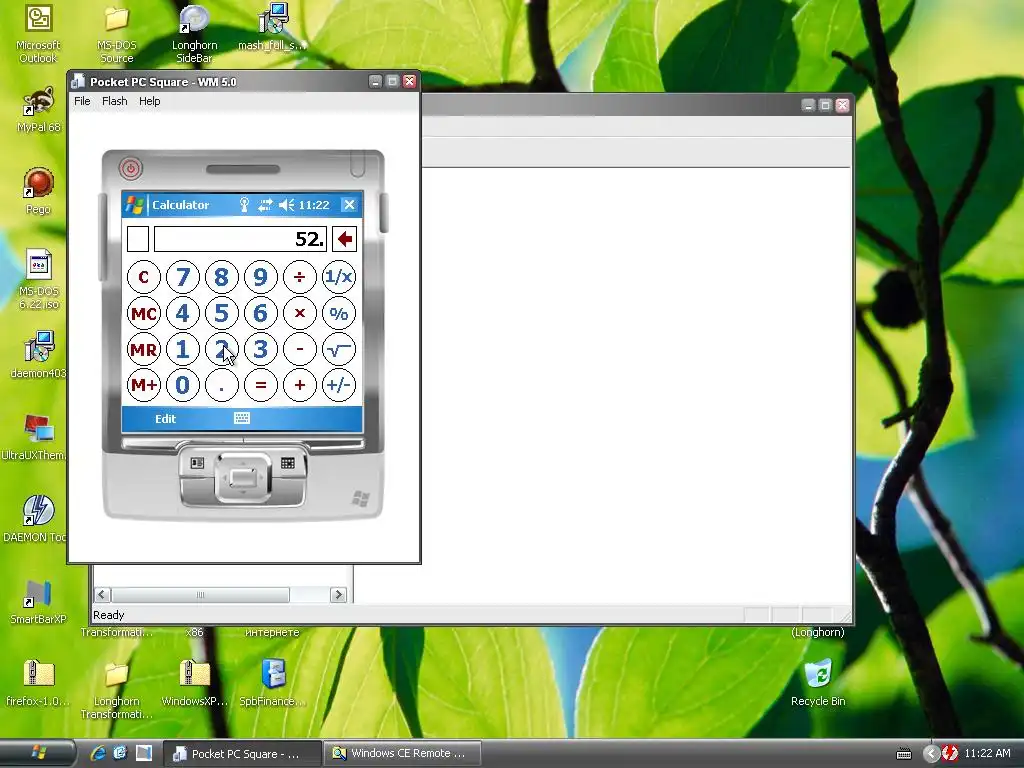Image resolution: width=1024 pixels, height=768 pixels.
Task: Click the right hardware grid button
Action: point(288,464)
